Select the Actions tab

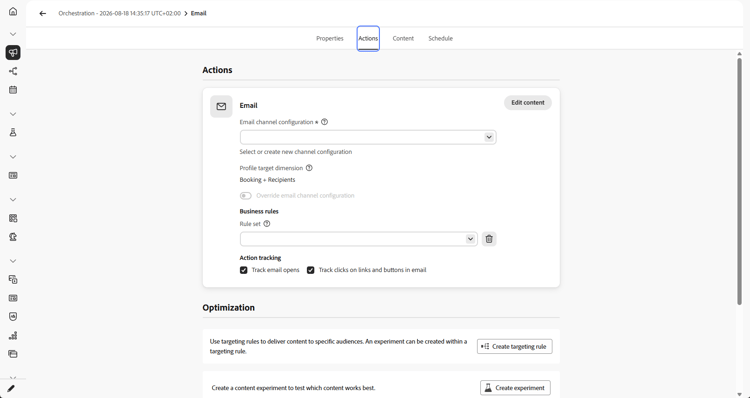click(368, 38)
